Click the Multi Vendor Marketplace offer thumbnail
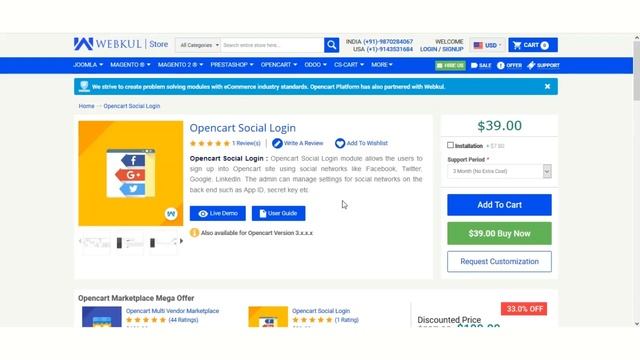 tap(102, 317)
